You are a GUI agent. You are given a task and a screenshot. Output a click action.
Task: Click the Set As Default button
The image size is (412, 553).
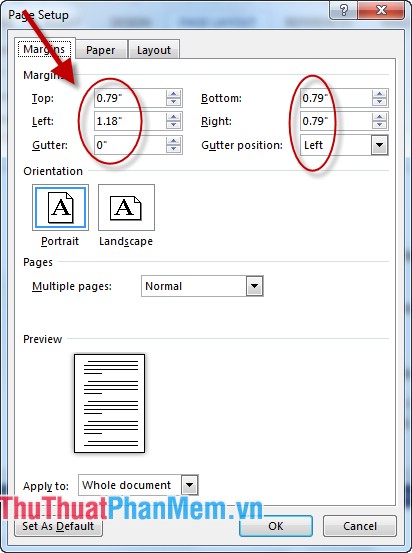pyautogui.click(x=59, y=526)
